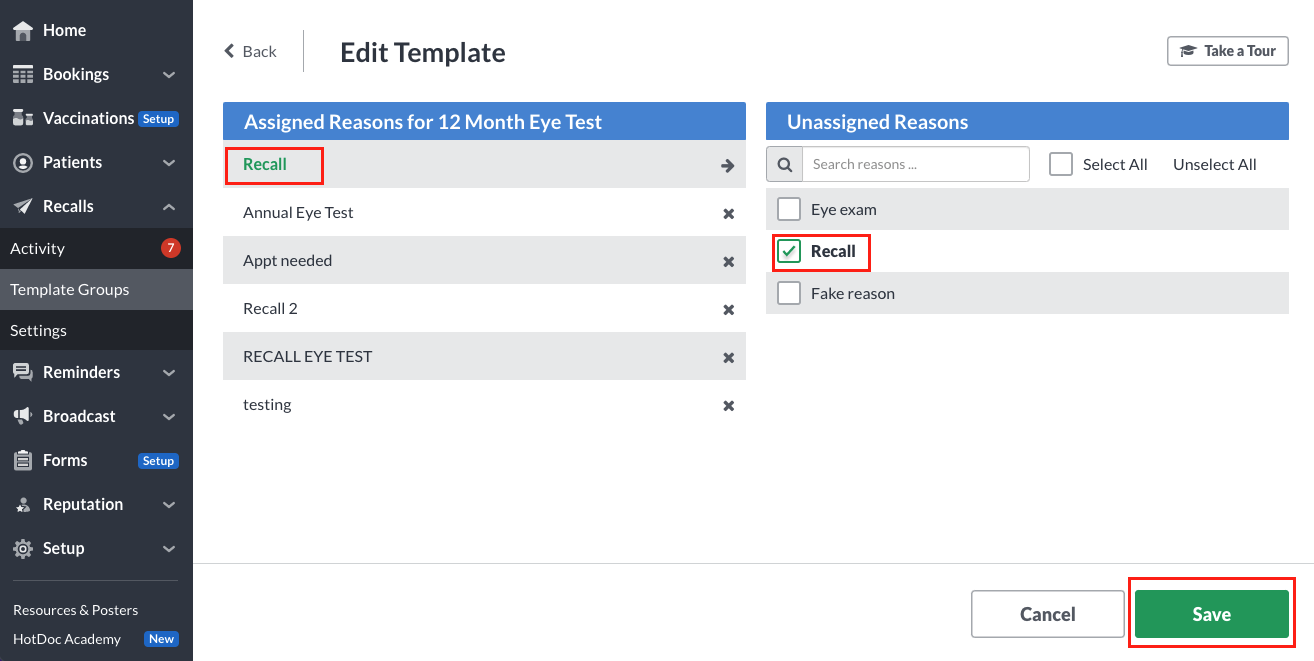
Task: Click the X beside Recall 2
Action: click(x=728, y=309)
